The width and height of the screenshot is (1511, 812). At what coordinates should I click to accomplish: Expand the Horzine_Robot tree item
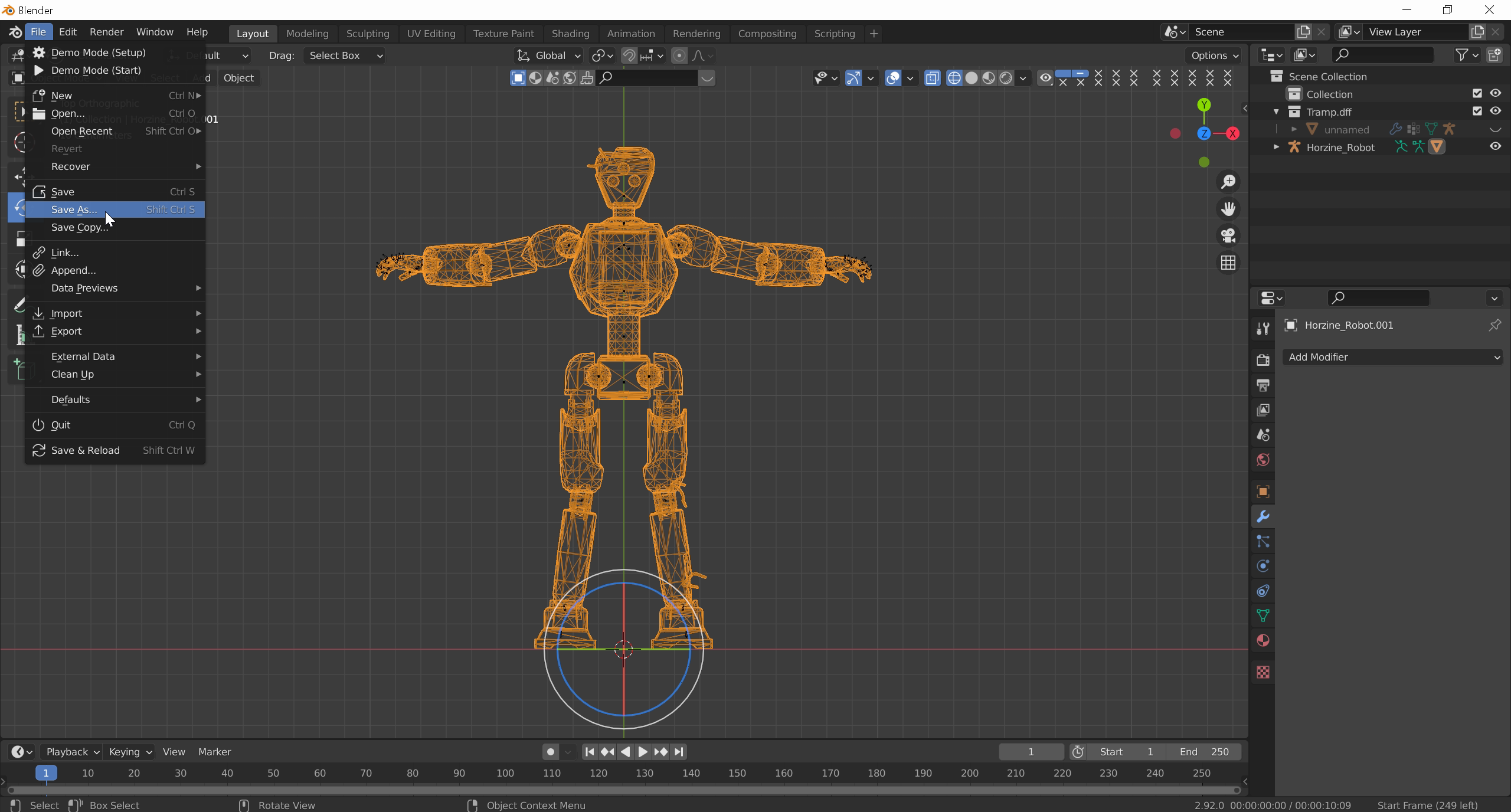point(1276,147)
